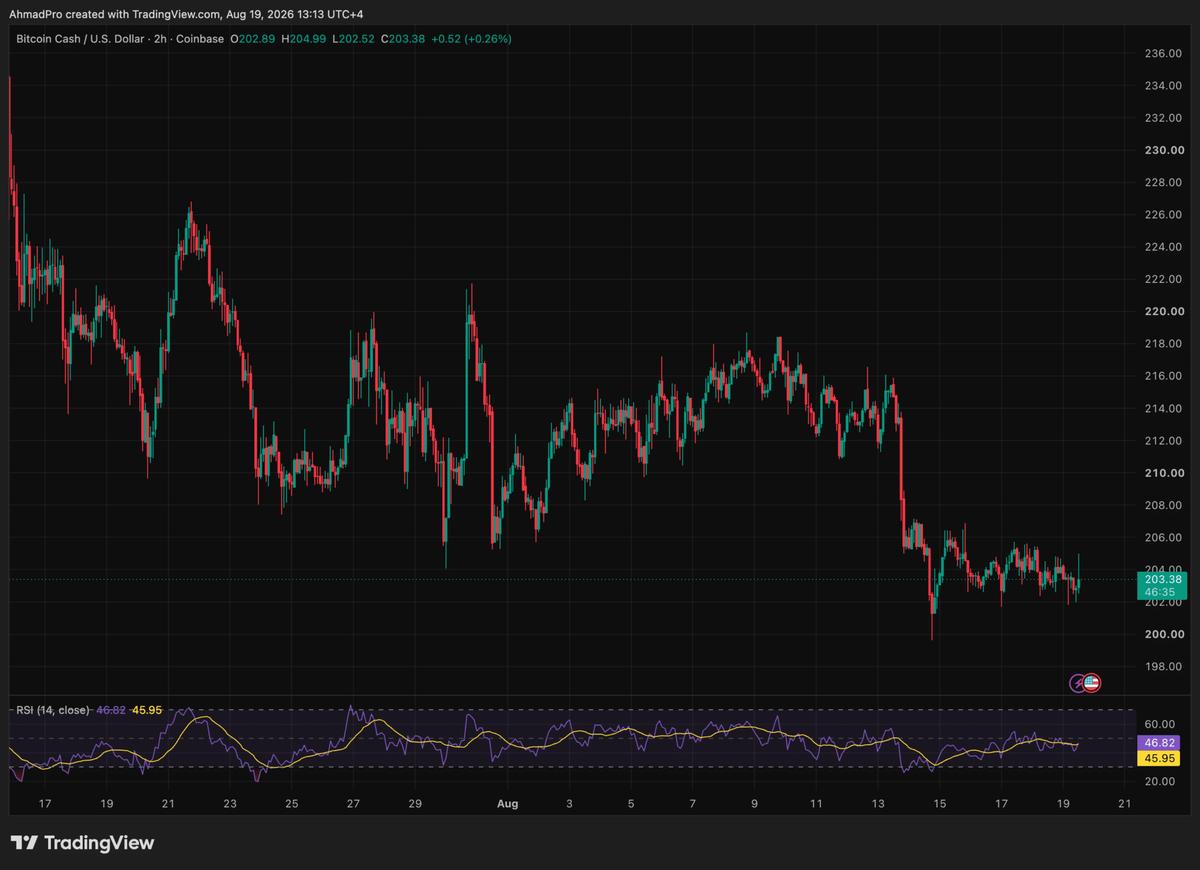
Task: Click the 11 label on the date axis
Action: pos(816,803)
